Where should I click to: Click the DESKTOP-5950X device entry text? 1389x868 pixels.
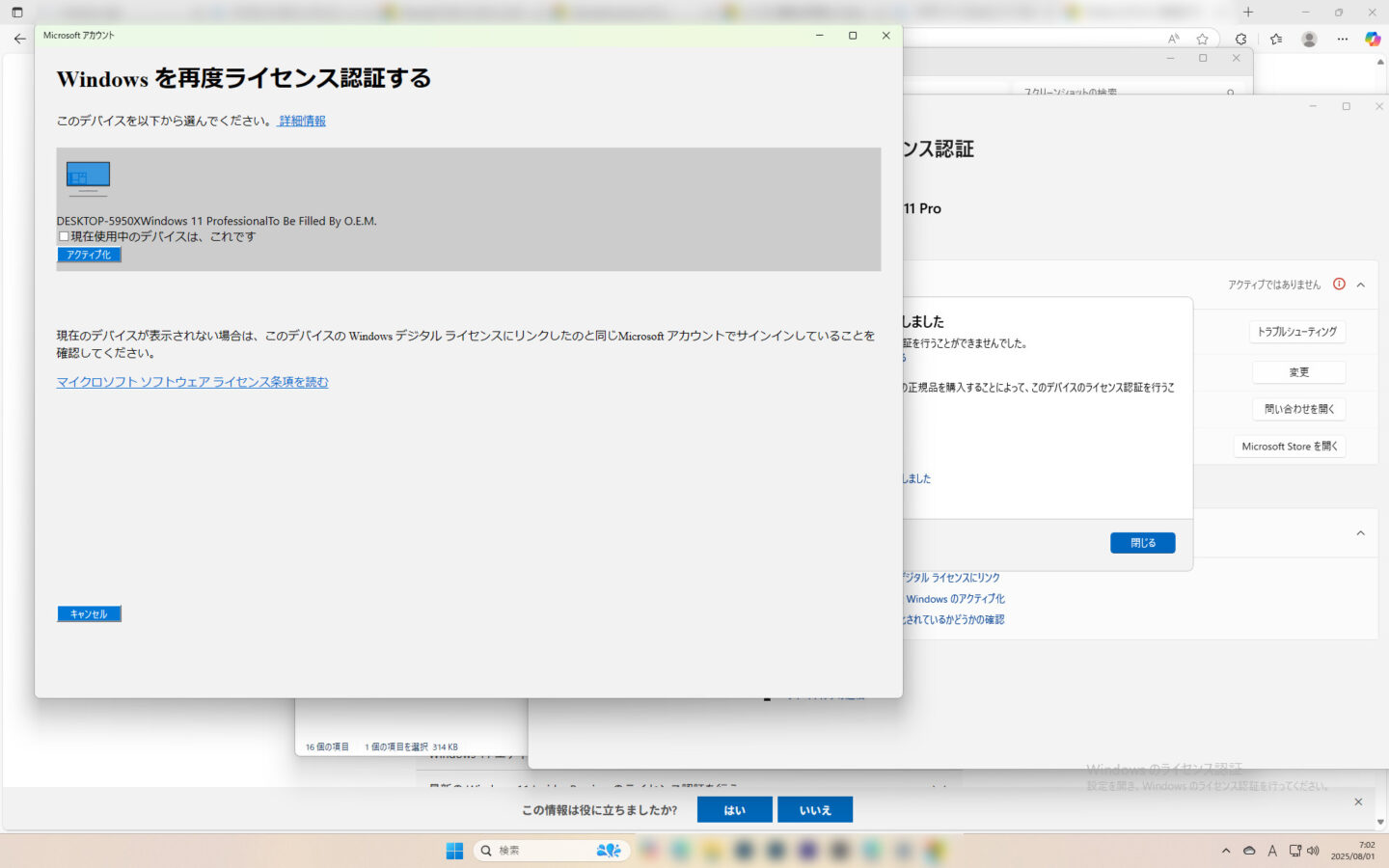click(216, 221)
